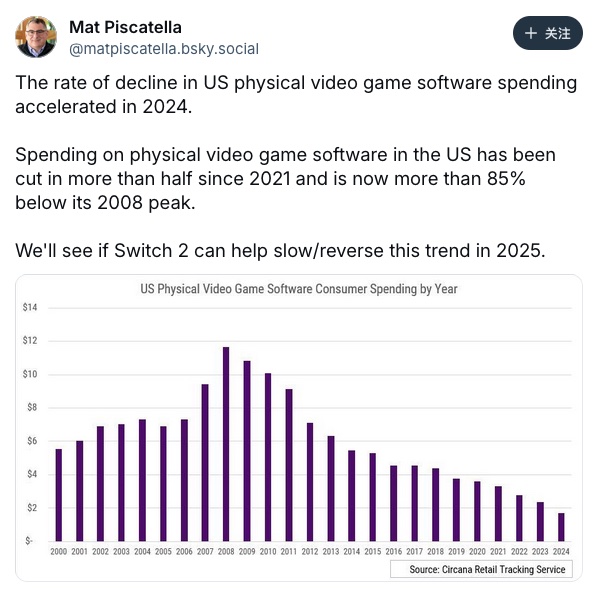Follow Mat Piscatella with the 关注 button

[548, 33]
